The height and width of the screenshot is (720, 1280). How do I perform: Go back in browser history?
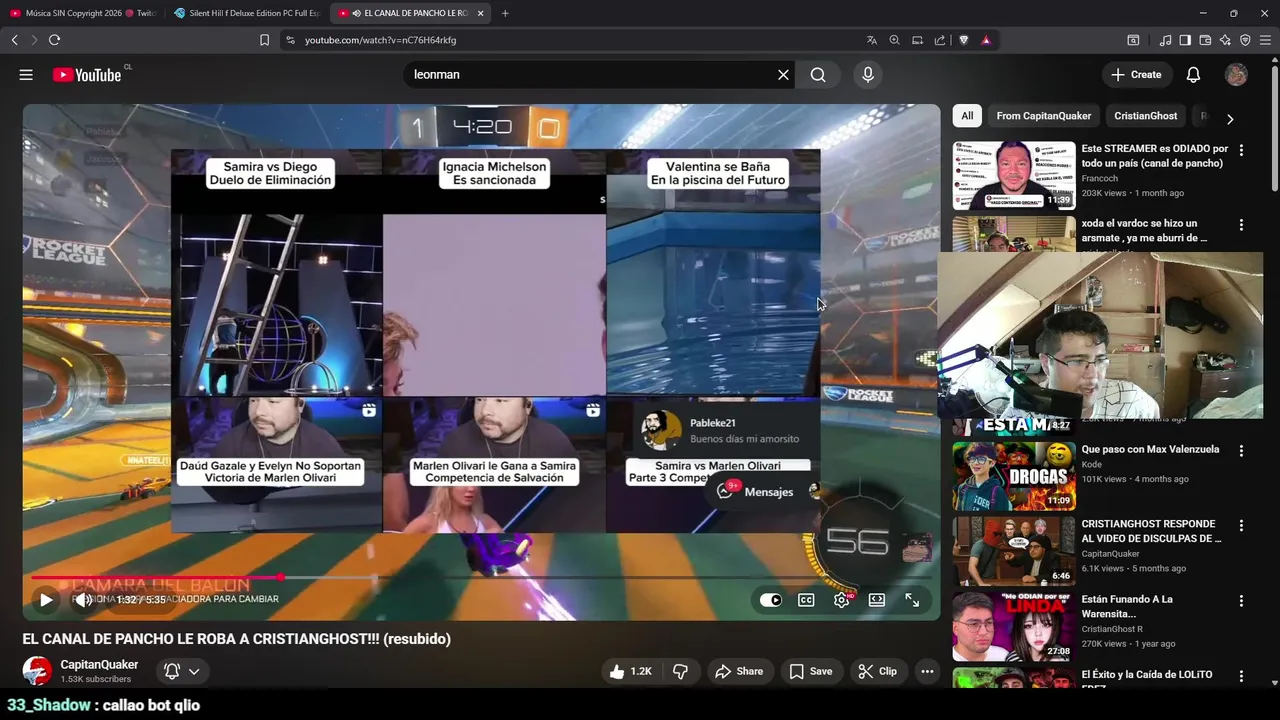(14, 40)
